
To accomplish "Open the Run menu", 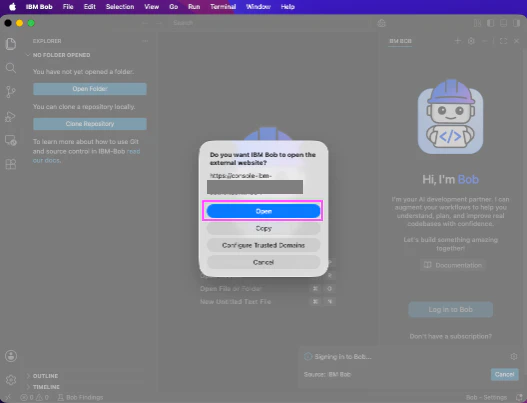I will (x=194, y=7).
